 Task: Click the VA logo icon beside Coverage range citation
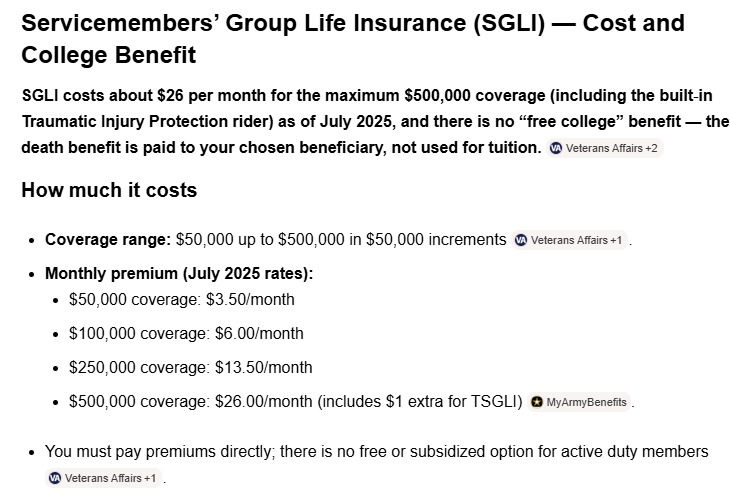pos(521,240)
